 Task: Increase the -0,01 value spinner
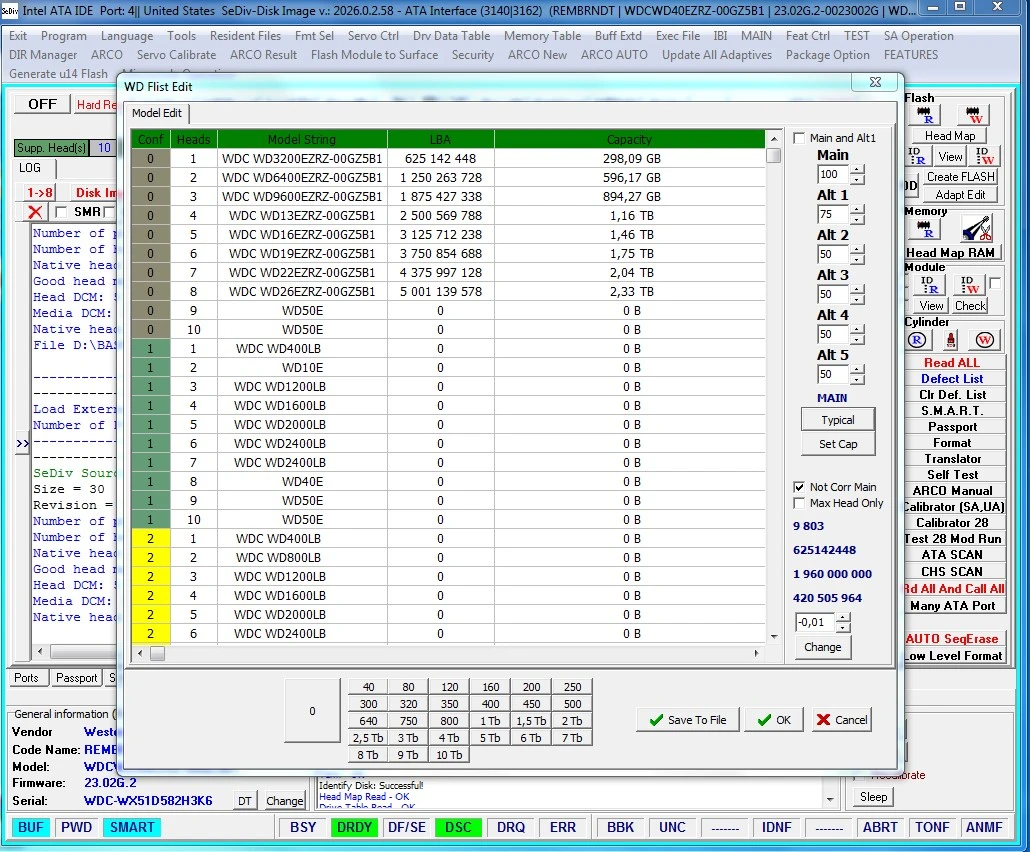843,617
